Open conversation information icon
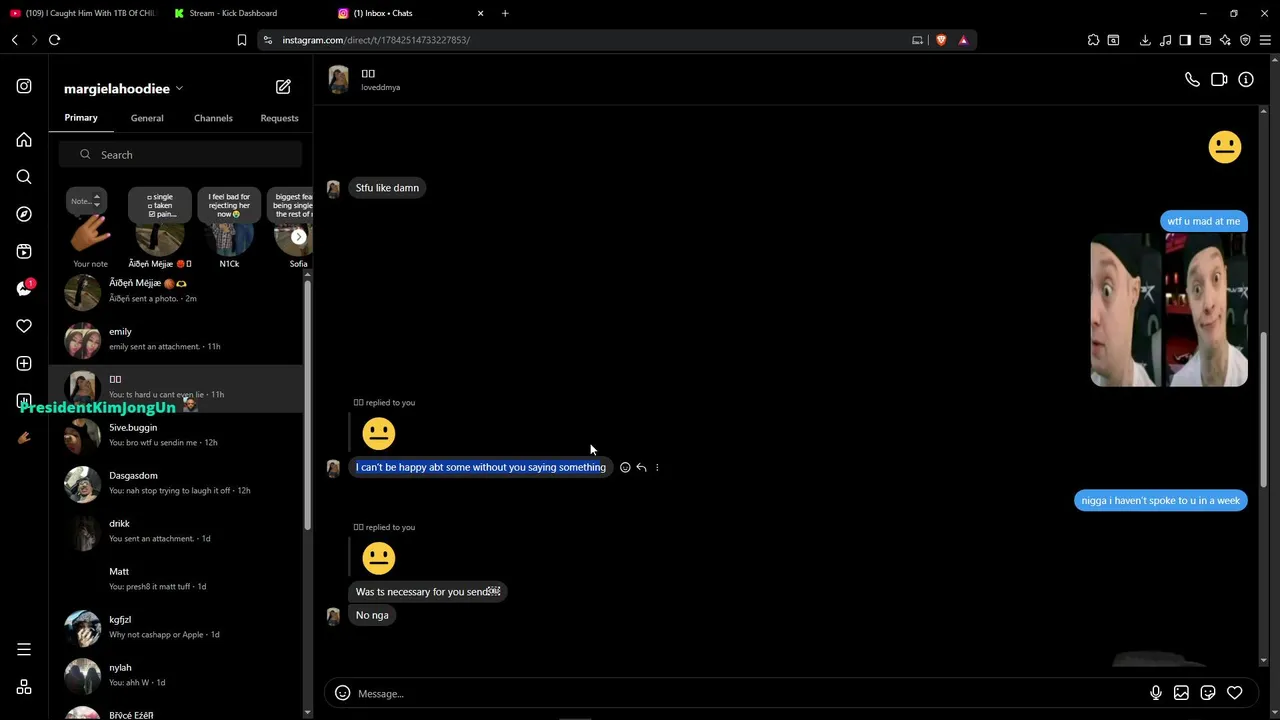Image resolution: width=1280 pixels, height=720 pixels. (x=1246, y=80)
